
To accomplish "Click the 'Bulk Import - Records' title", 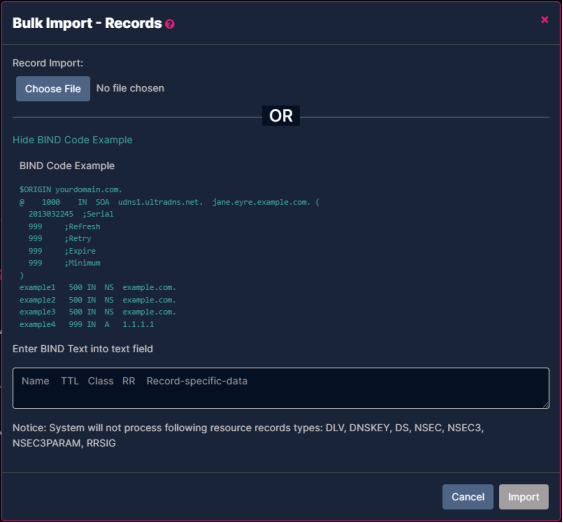I will pos(87,23).
